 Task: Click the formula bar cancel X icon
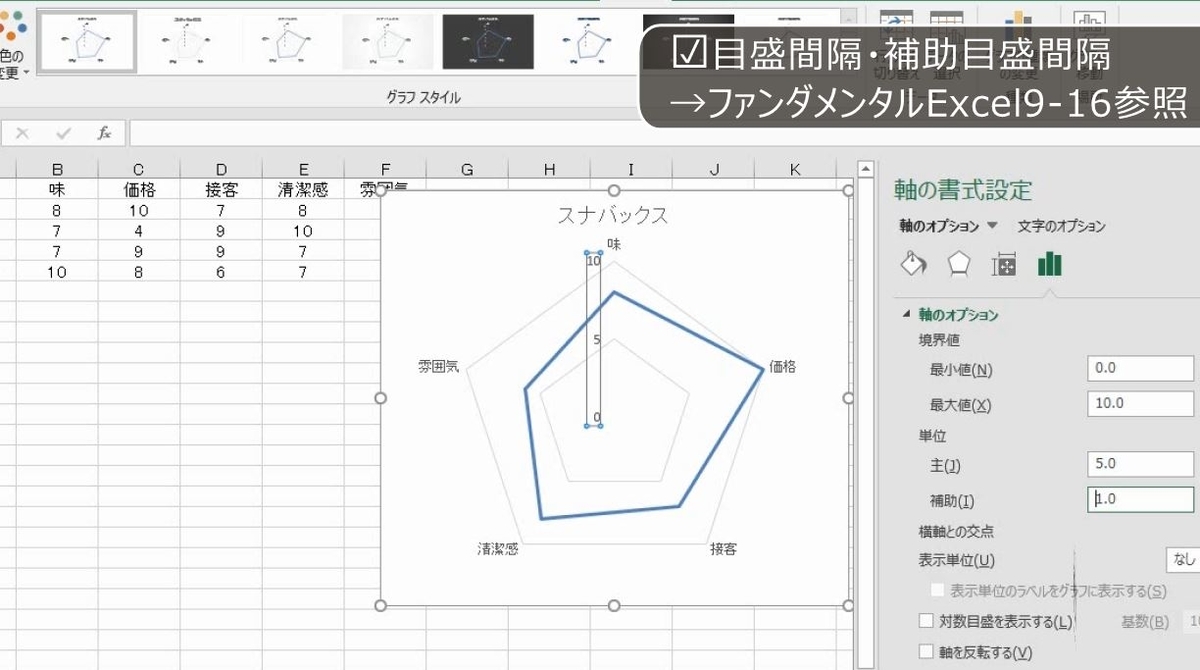tap(22, 133)
